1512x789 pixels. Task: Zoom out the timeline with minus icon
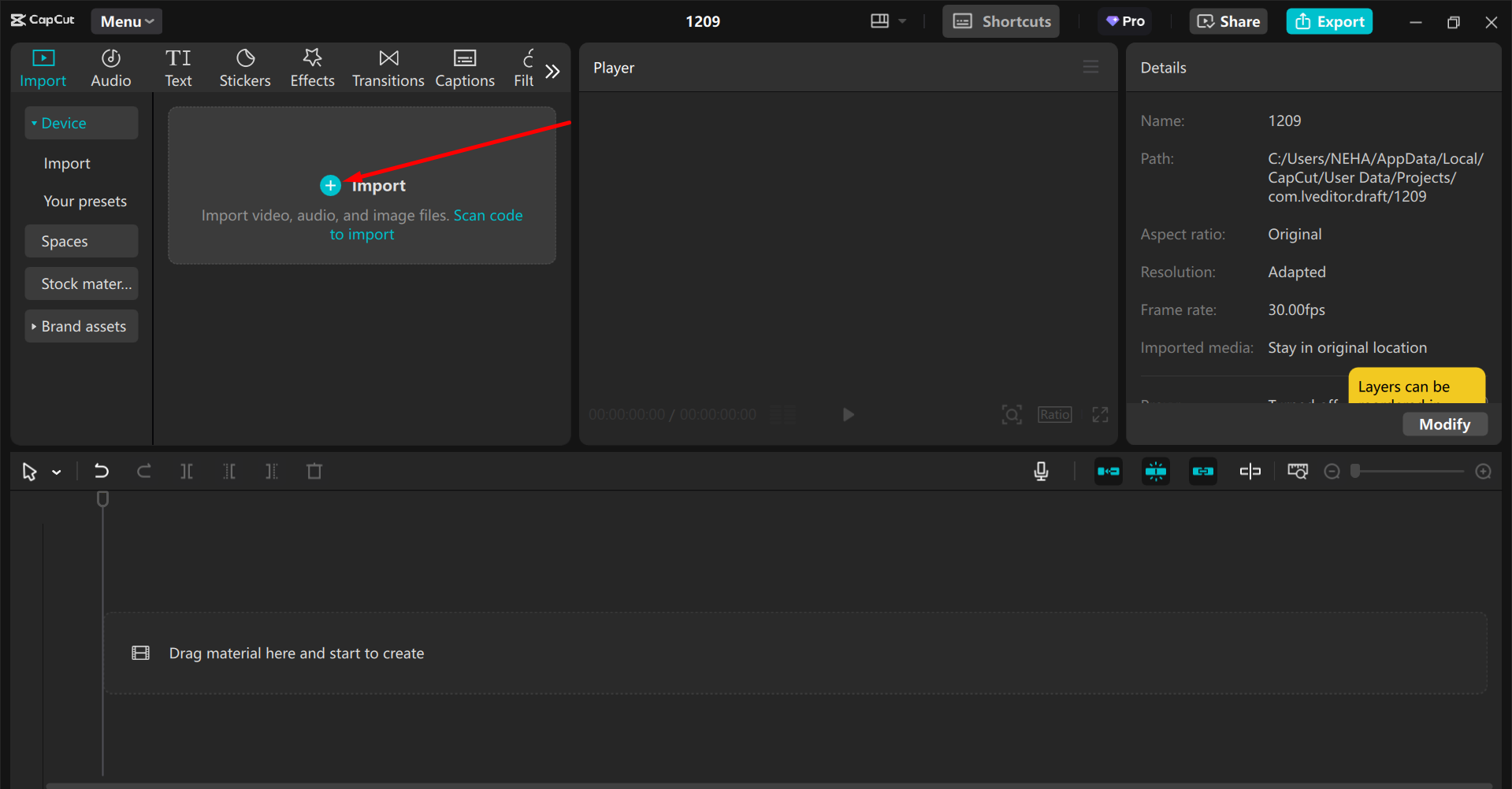[x=1332, y=471]
